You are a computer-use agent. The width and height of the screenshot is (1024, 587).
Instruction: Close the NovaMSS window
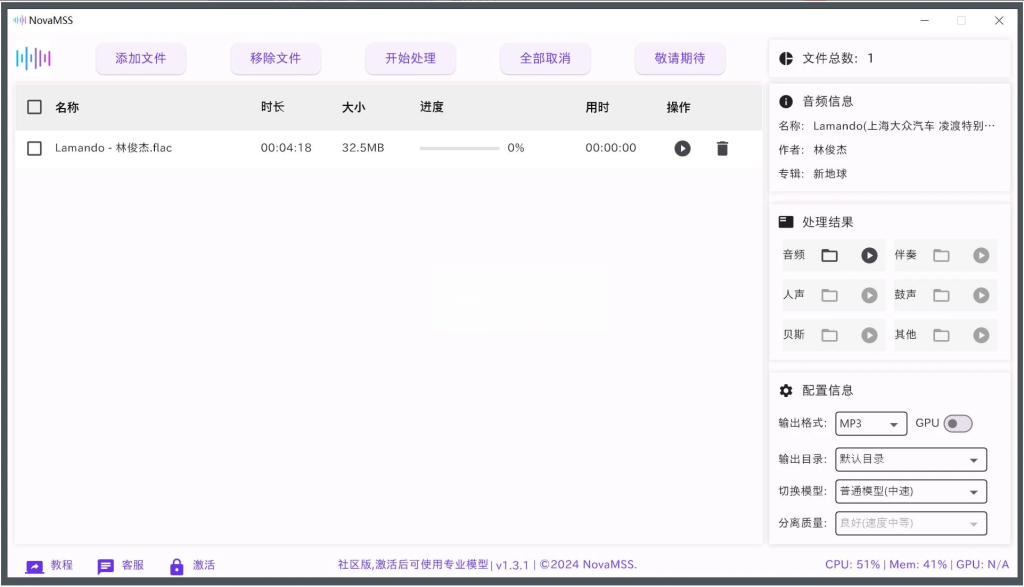tap(999, 20)
